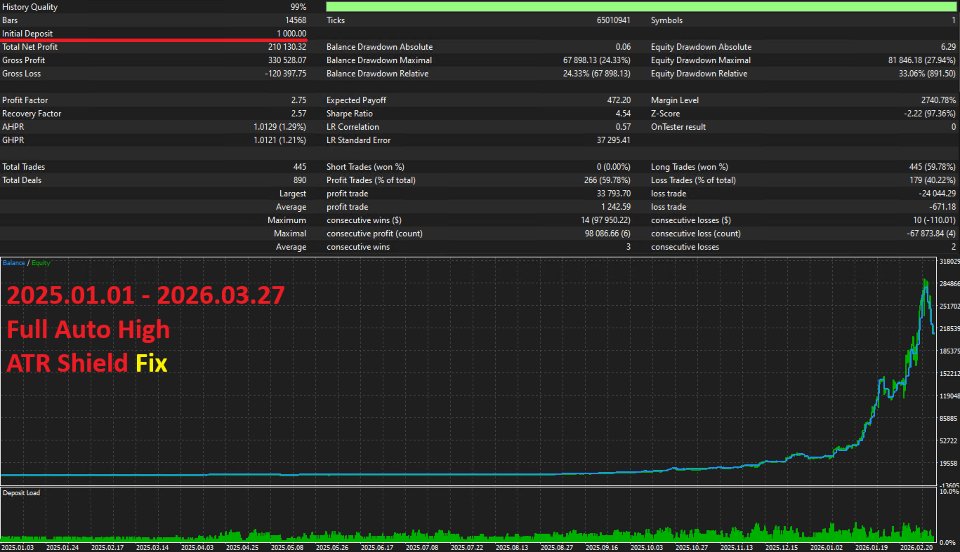Click Profit Trades value 266 (59.78%)
Image resolution: width=960 pixels, height=552 pixels.
(x=607, y=181)
